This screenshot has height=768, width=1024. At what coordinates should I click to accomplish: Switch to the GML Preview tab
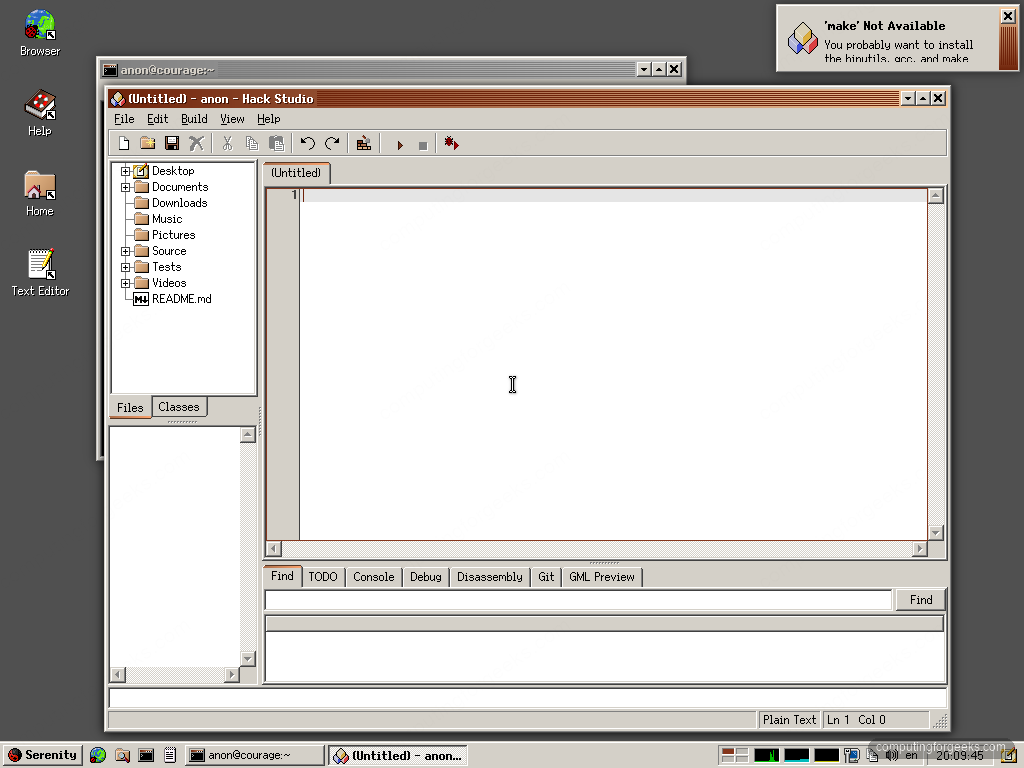point(601,577)
